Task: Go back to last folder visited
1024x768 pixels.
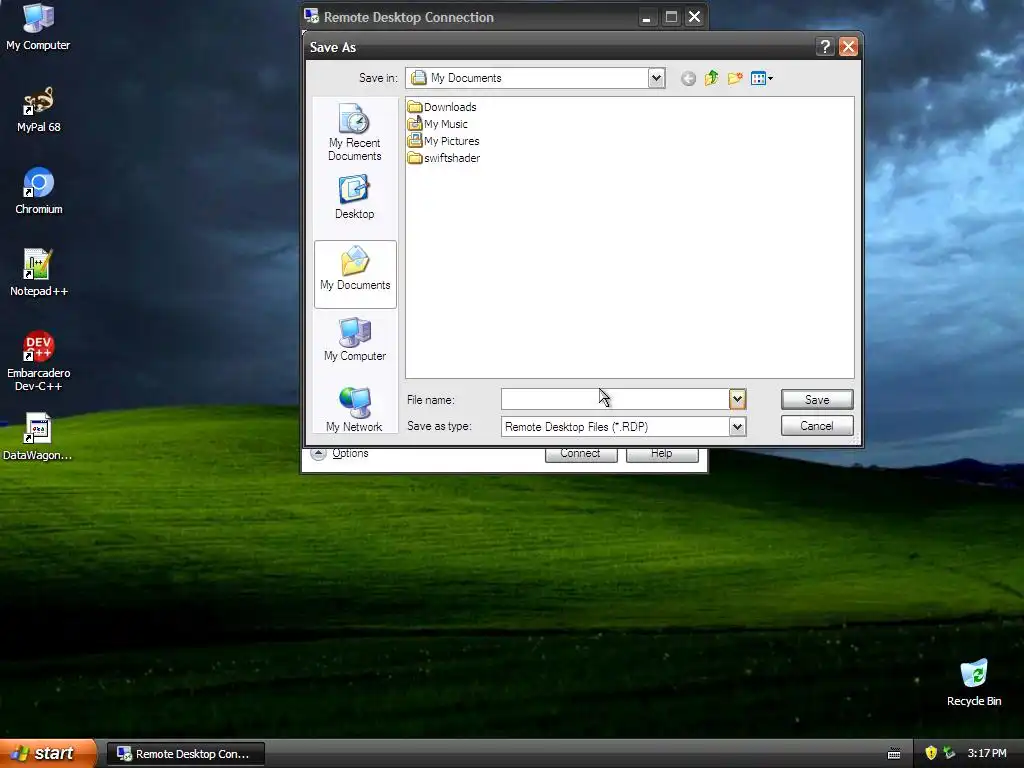Action: point(688,78)
